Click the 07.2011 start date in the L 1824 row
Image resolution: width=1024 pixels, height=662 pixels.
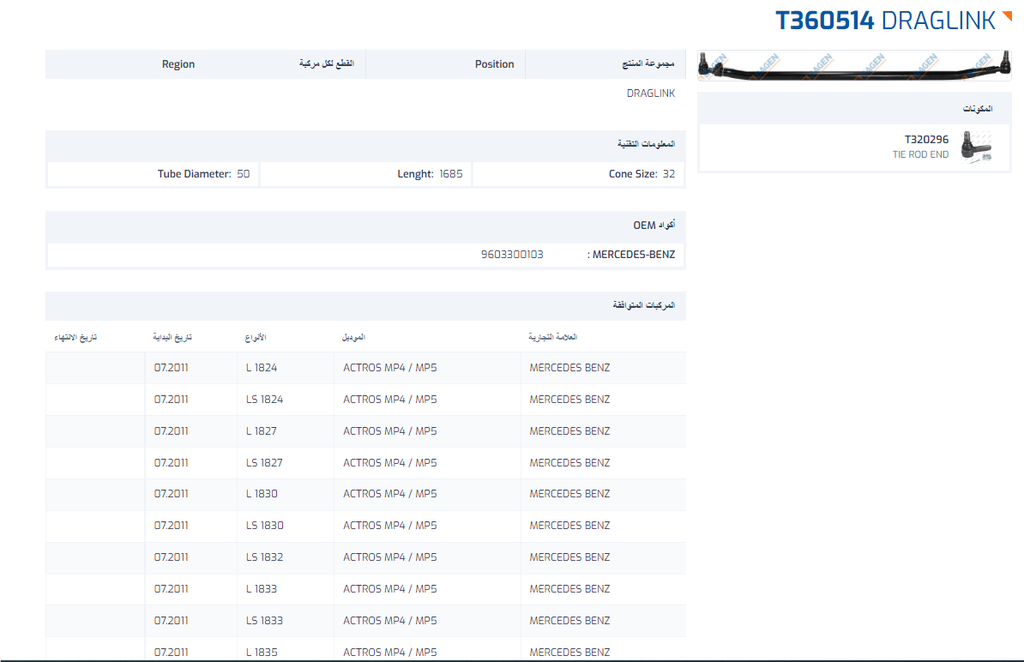[171, 368]
